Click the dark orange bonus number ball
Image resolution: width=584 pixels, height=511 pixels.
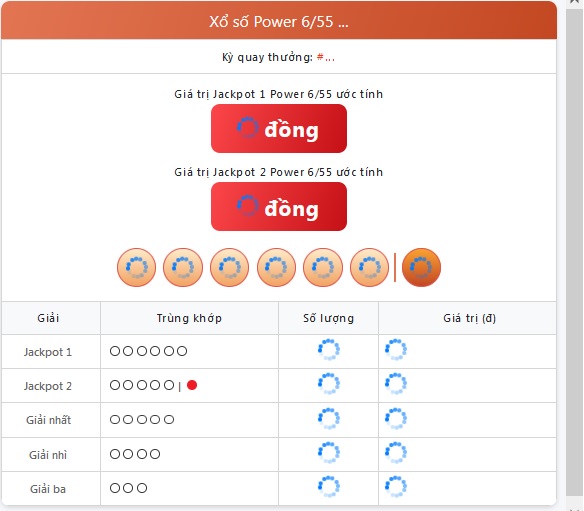(x=421, y=267)
